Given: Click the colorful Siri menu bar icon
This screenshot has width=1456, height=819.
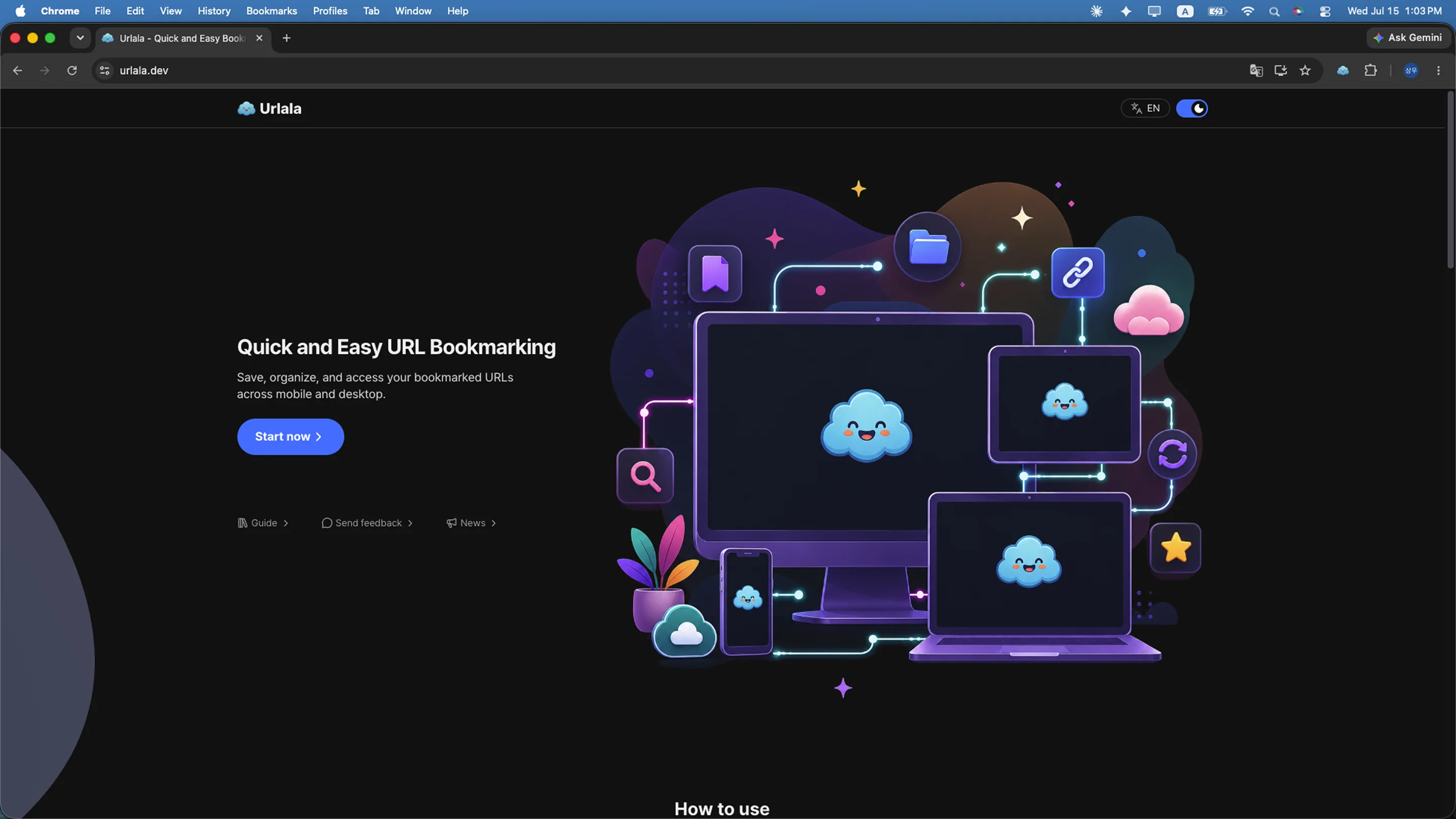Looking at the screenshot, I should pyautogui.click(x=1298, y=11).
